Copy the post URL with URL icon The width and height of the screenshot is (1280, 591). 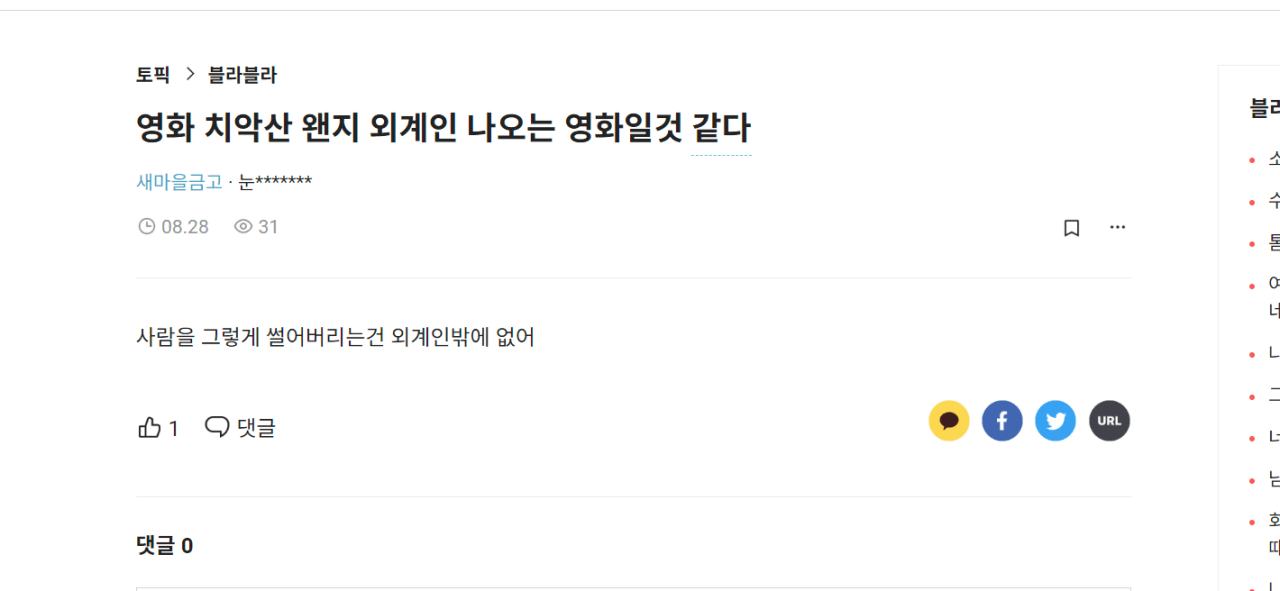1109,421
